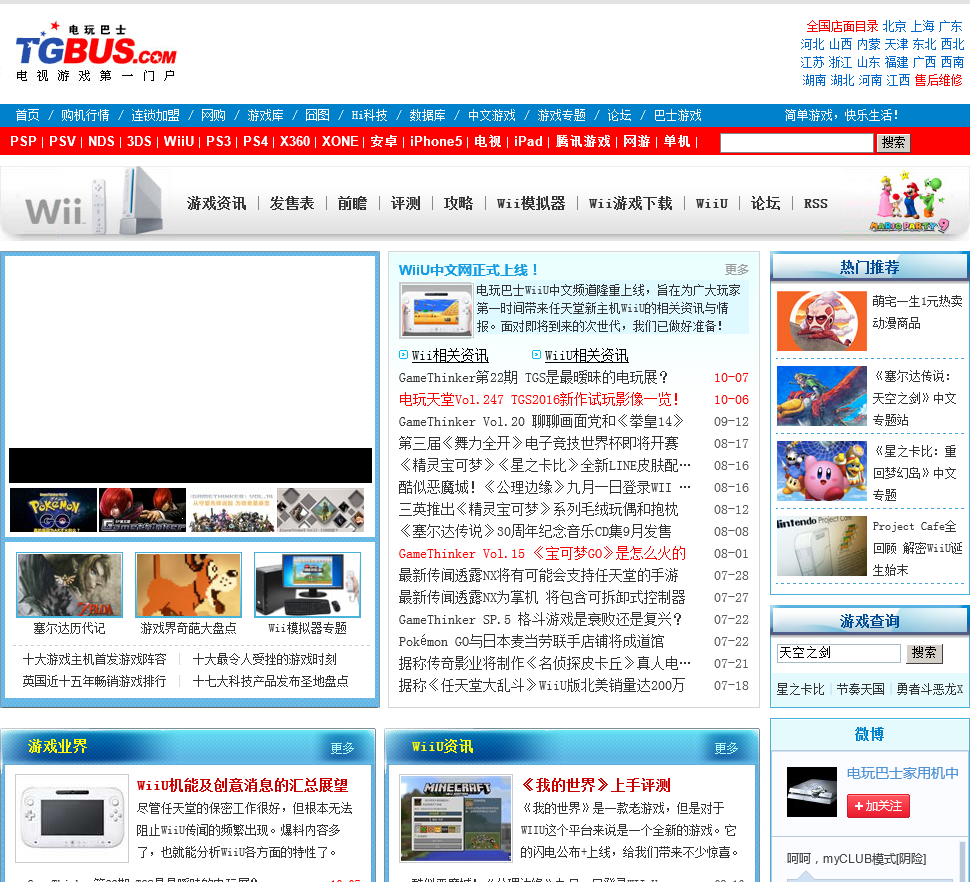
Task: Go to 首页 in the blue navigation bar
Action: point(28,115)
